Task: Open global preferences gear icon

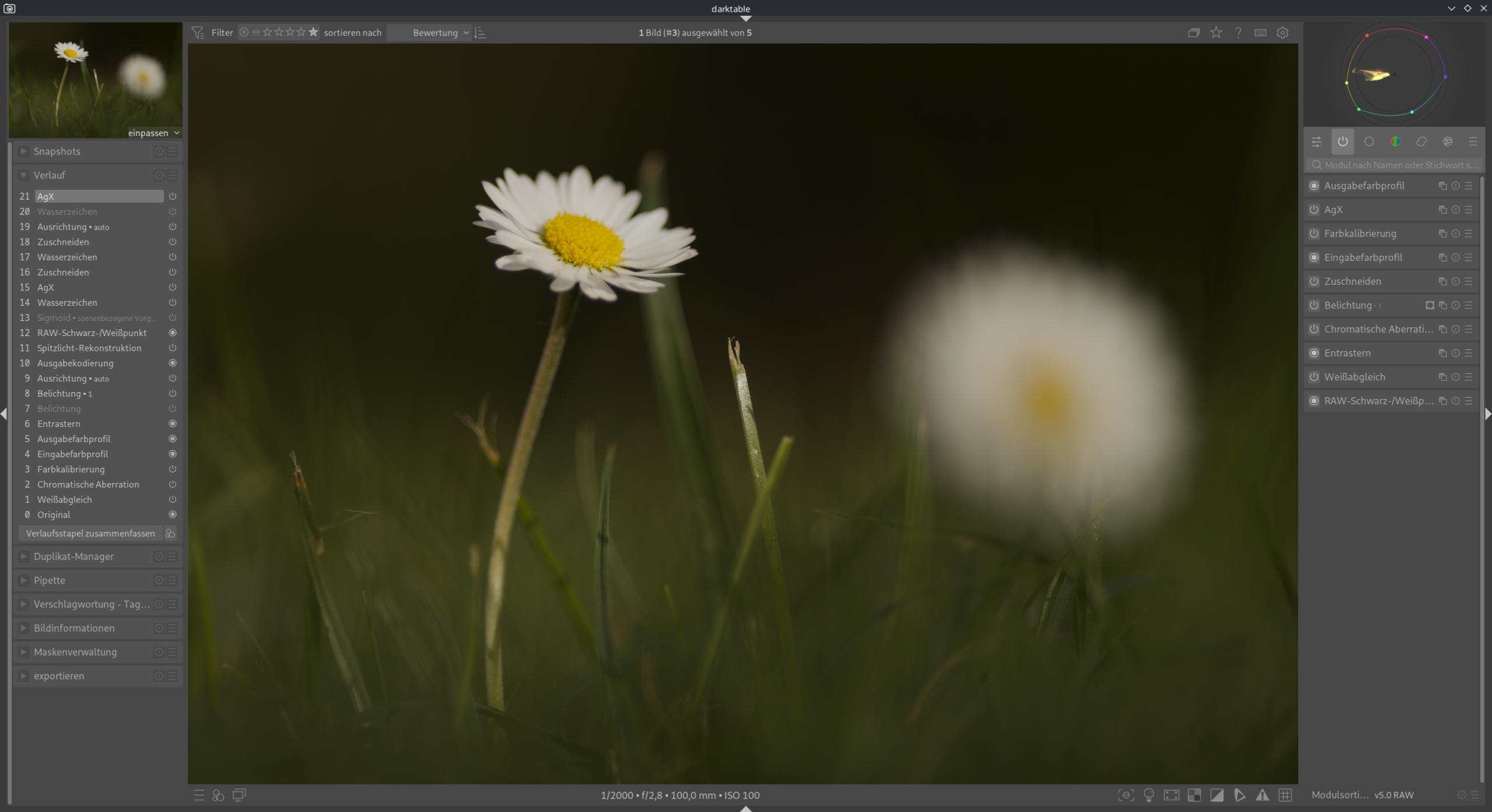Action: (1282, 33)
